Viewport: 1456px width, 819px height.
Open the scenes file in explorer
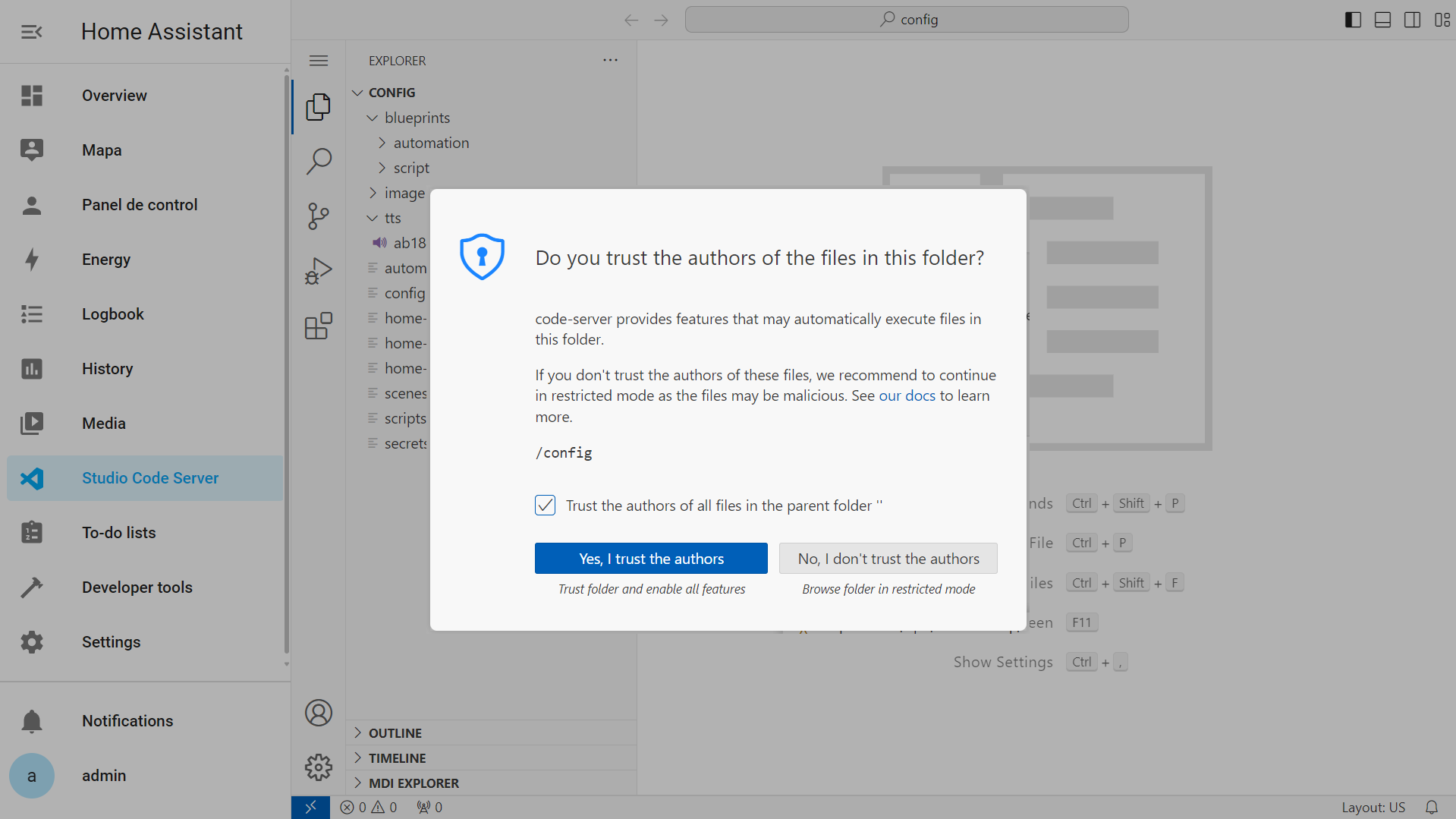pyautogui.click(x=388, y=393)
